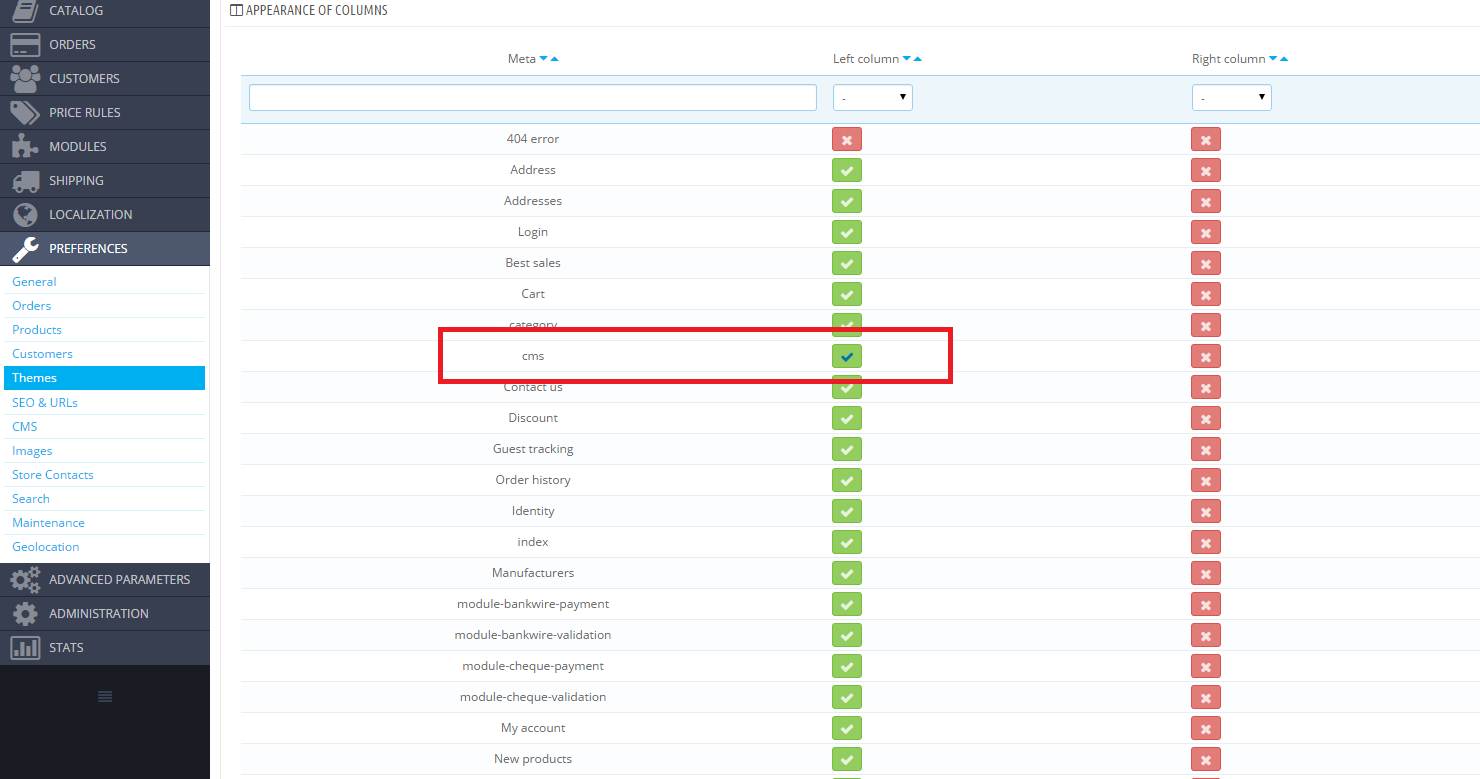Screen dimensions: 1480x779
Task: Open the Right column filter dropdown
Action: click(1231, 97)
